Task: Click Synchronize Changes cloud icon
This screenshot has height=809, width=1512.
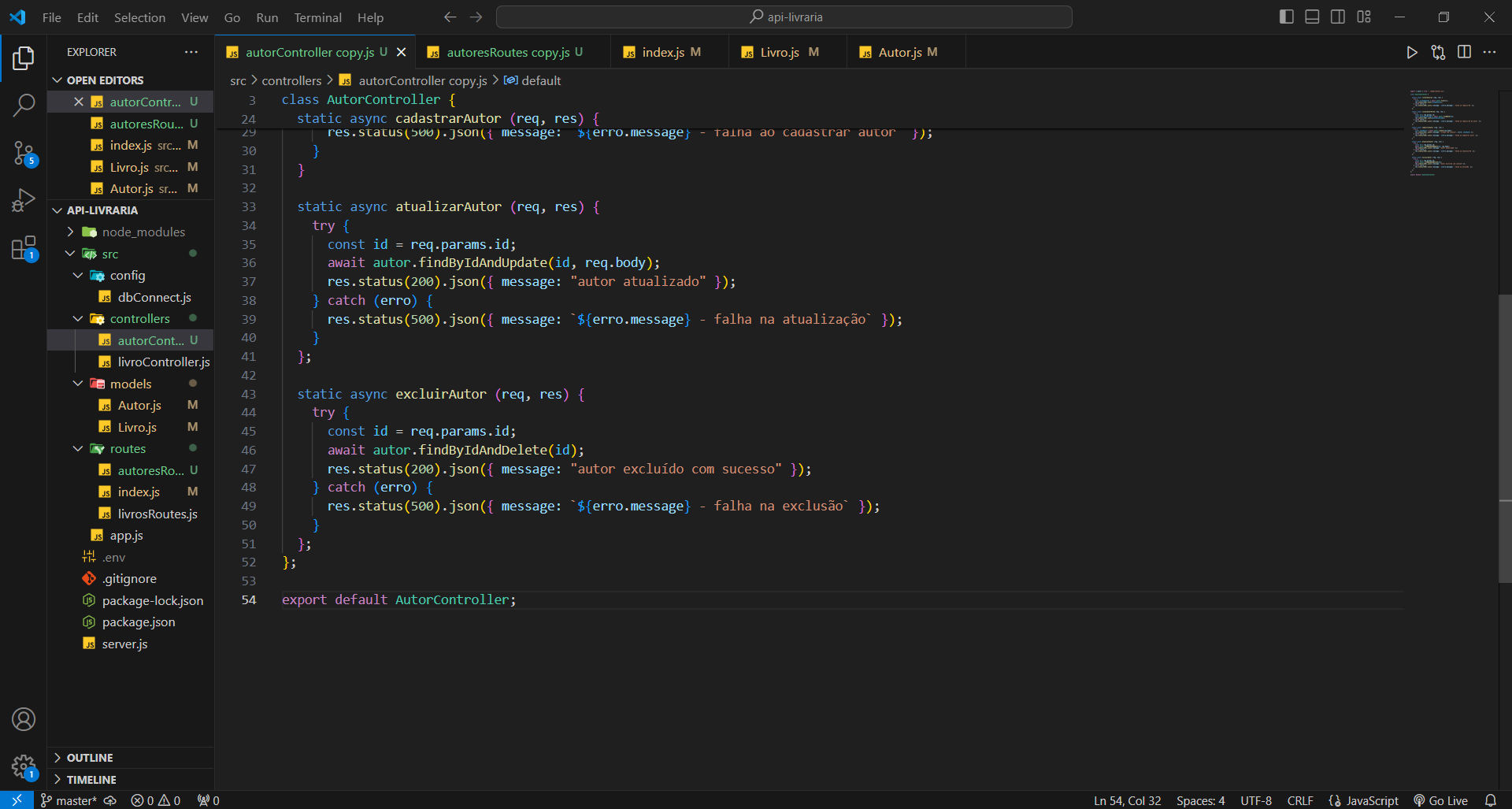Action: coord(110,800)
